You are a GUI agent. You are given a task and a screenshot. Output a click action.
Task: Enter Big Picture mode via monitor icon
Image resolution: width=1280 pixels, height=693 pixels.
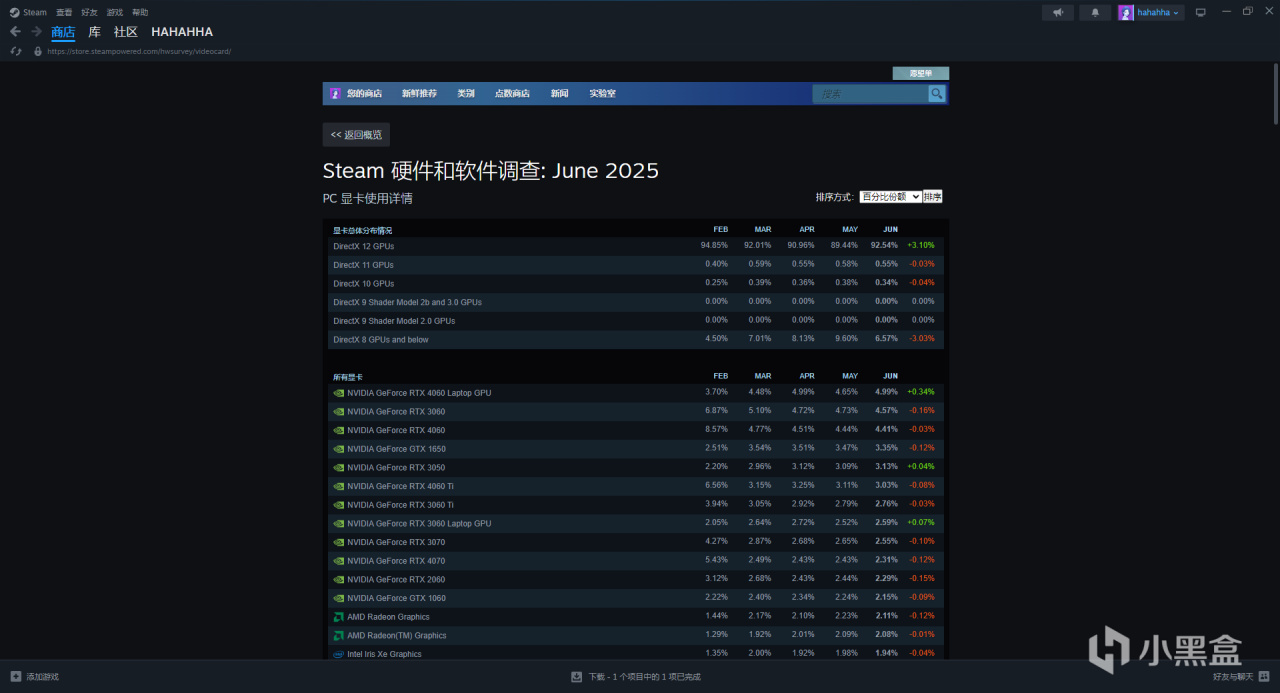click(1201, 12)
